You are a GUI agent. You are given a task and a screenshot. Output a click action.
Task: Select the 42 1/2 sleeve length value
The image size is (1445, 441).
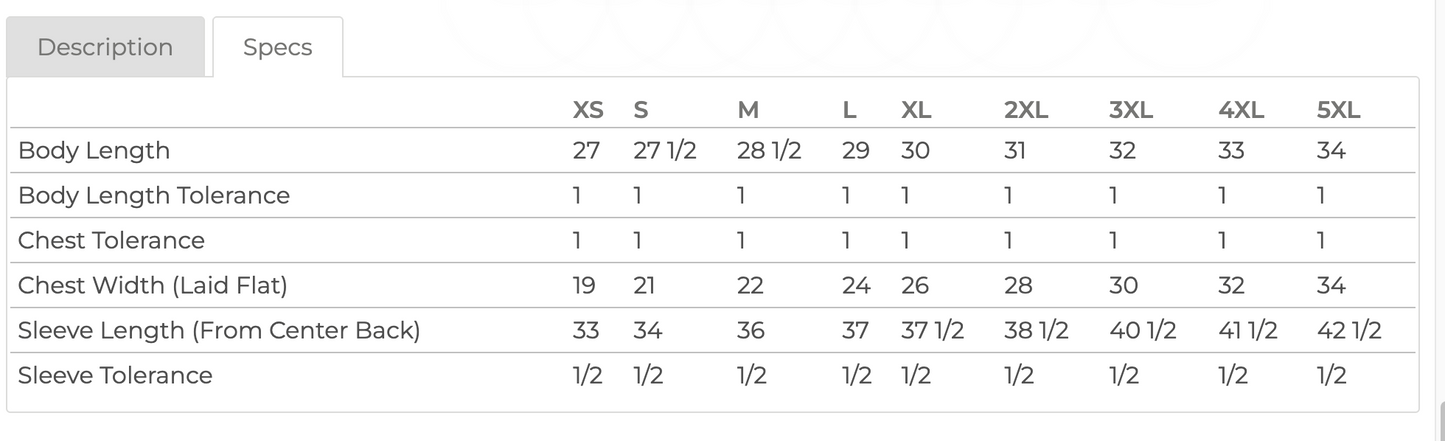pyautogui.click(x=1349, y=330)
